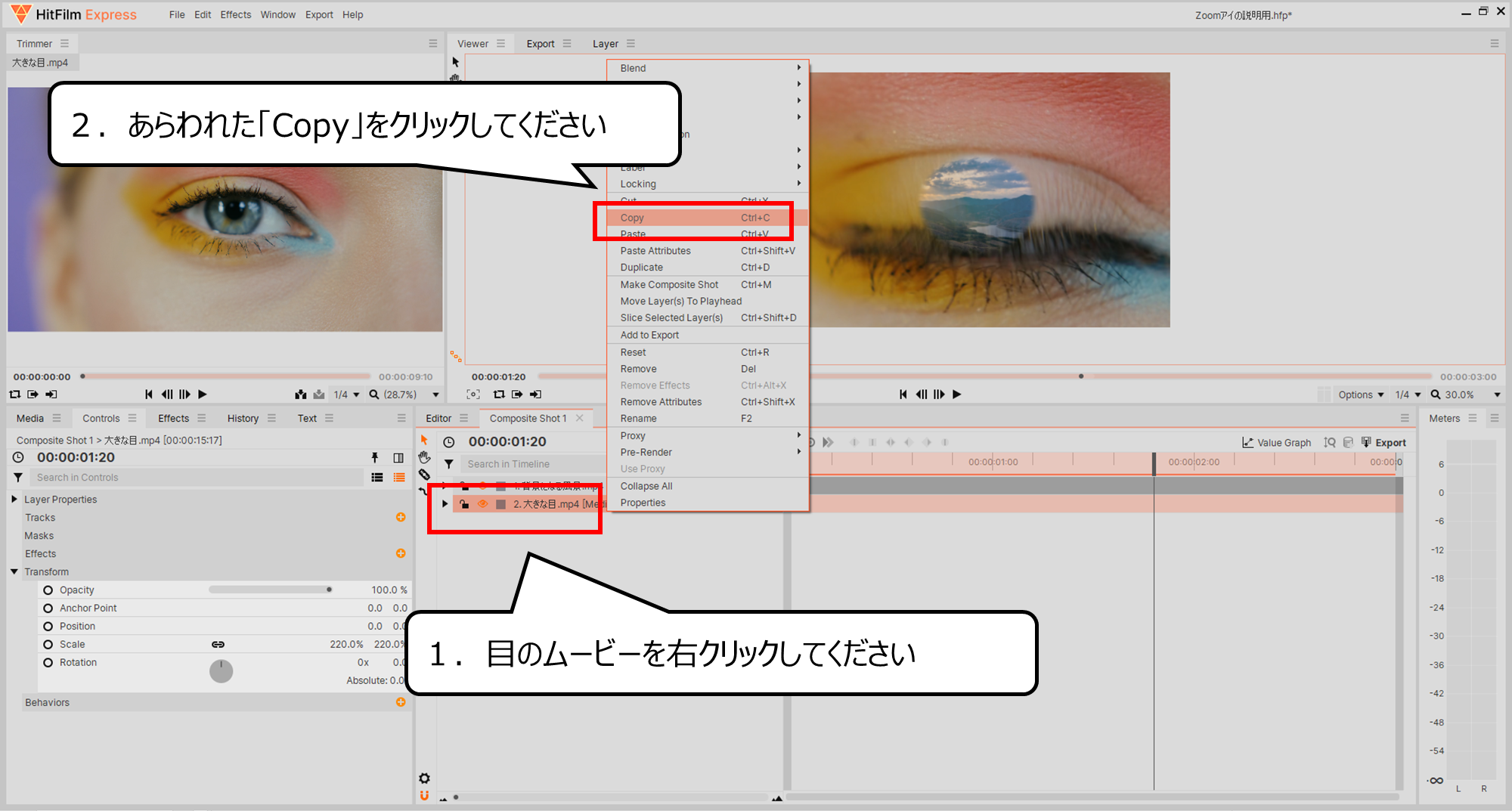
Task: Toggle keyframing circle for Opacity
Action: click(x=48, y=590)
